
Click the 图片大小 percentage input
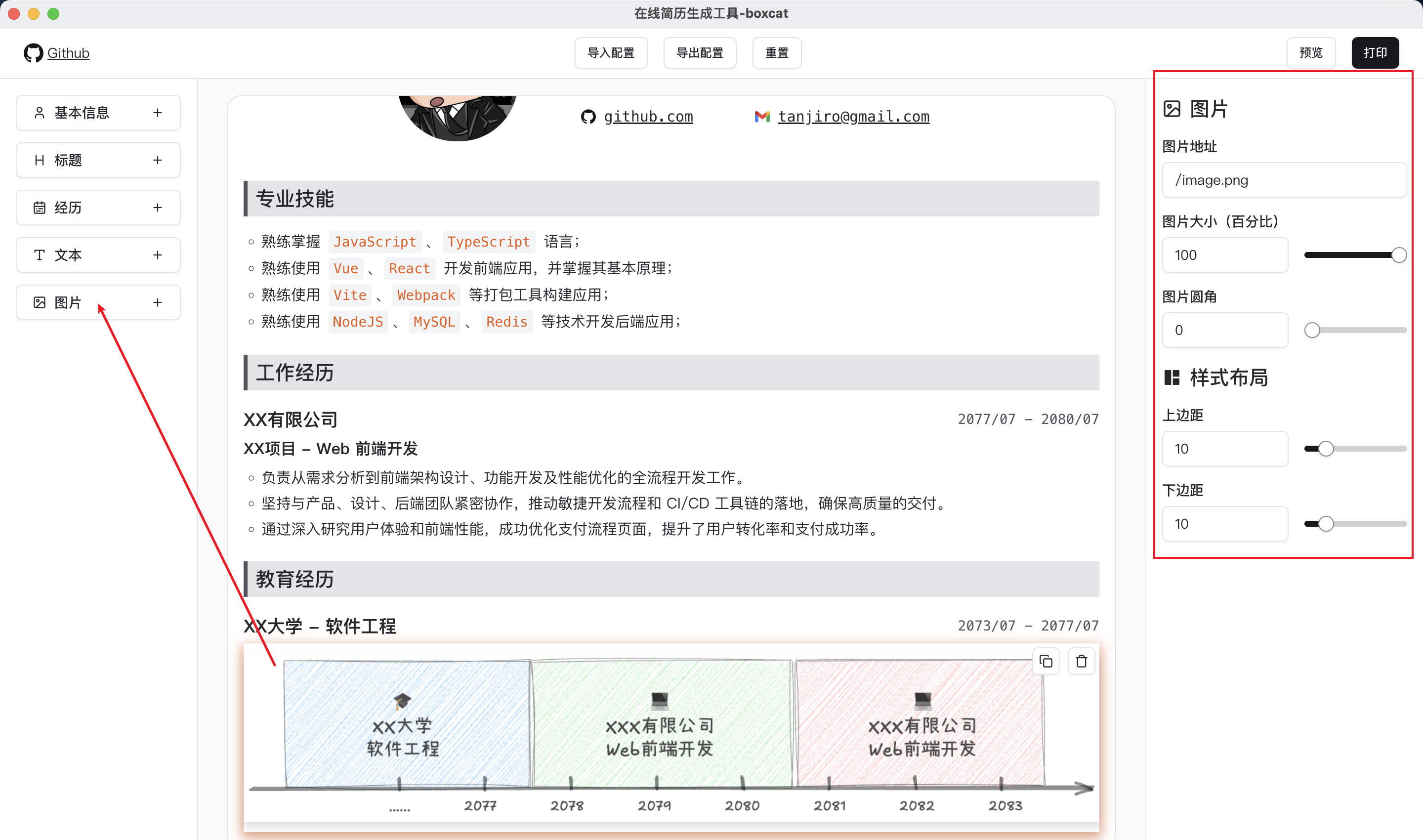tap(1225, 255)
